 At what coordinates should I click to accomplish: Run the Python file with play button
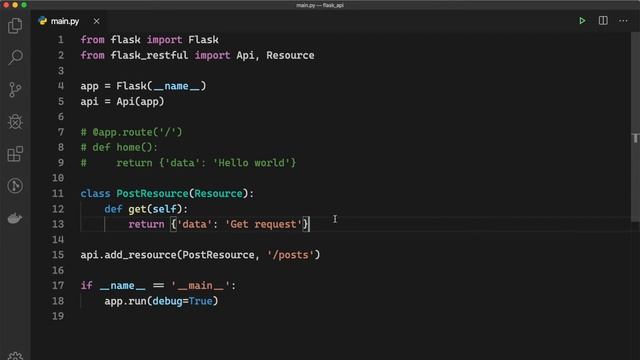[x=582, y=20]
